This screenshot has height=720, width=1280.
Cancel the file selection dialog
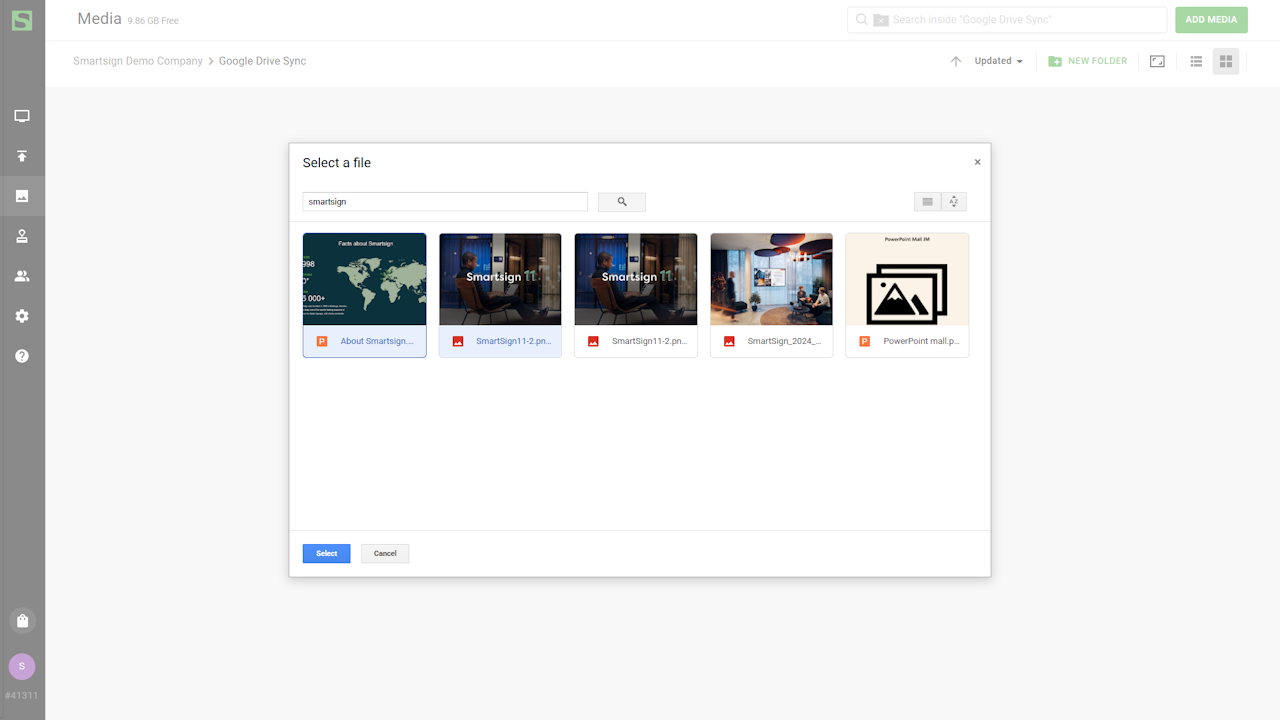385,553
